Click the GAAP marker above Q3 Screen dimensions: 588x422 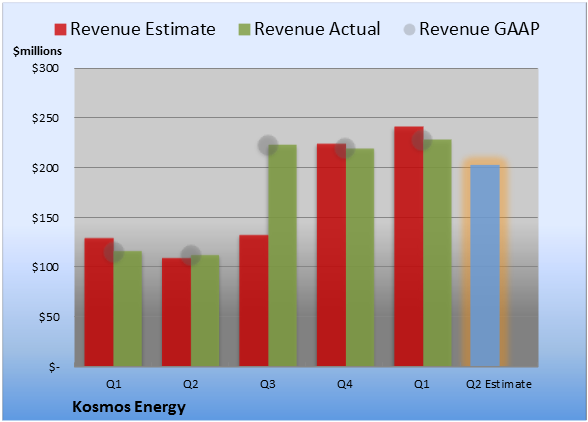tap(268, 145)
